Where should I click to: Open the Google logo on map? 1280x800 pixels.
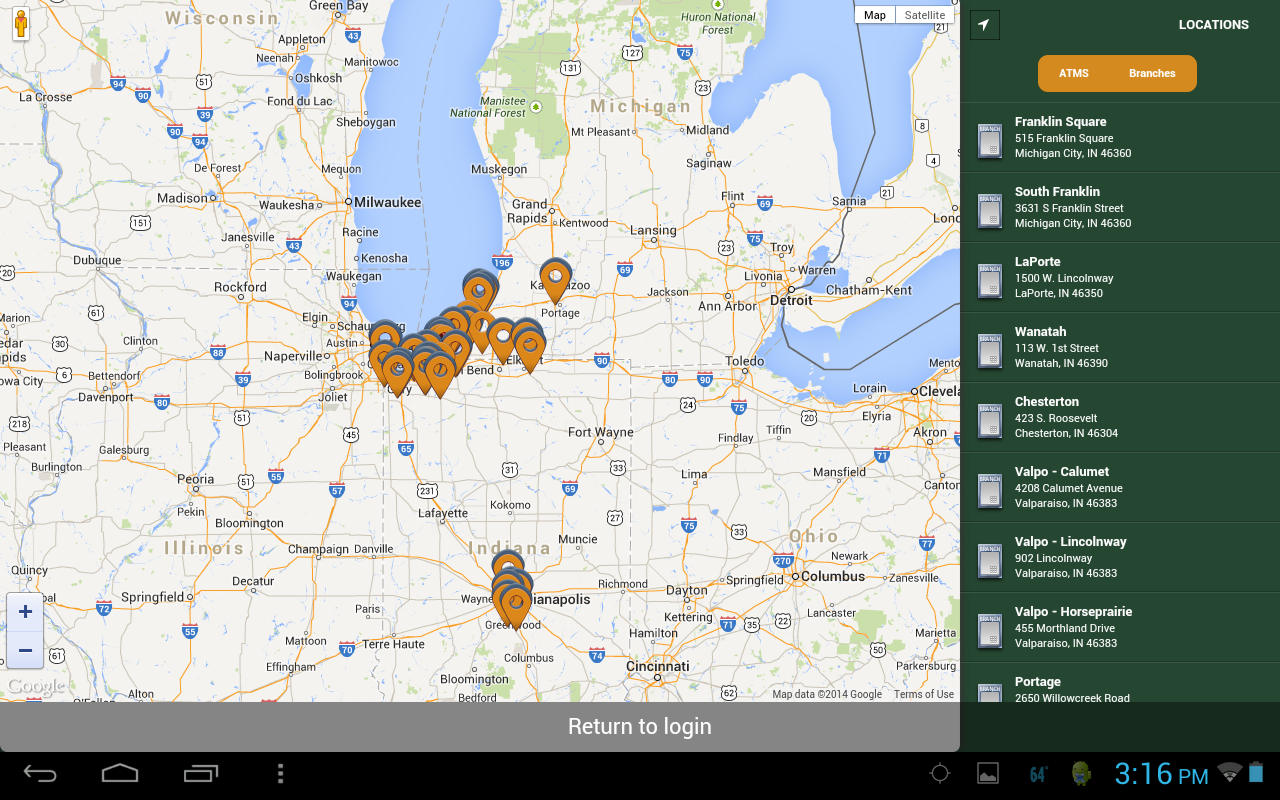(35, 686)
